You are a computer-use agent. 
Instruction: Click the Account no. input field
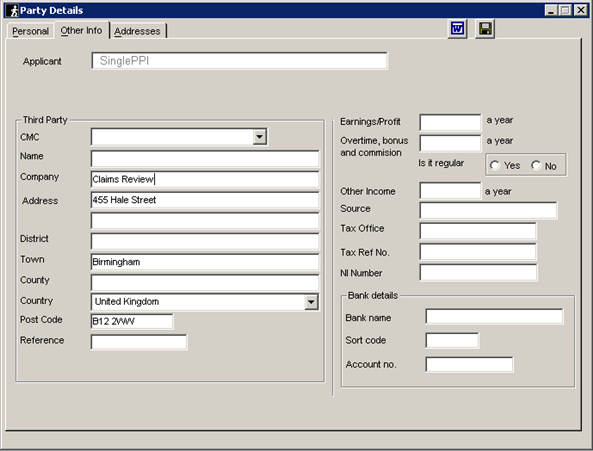(469, 364)
